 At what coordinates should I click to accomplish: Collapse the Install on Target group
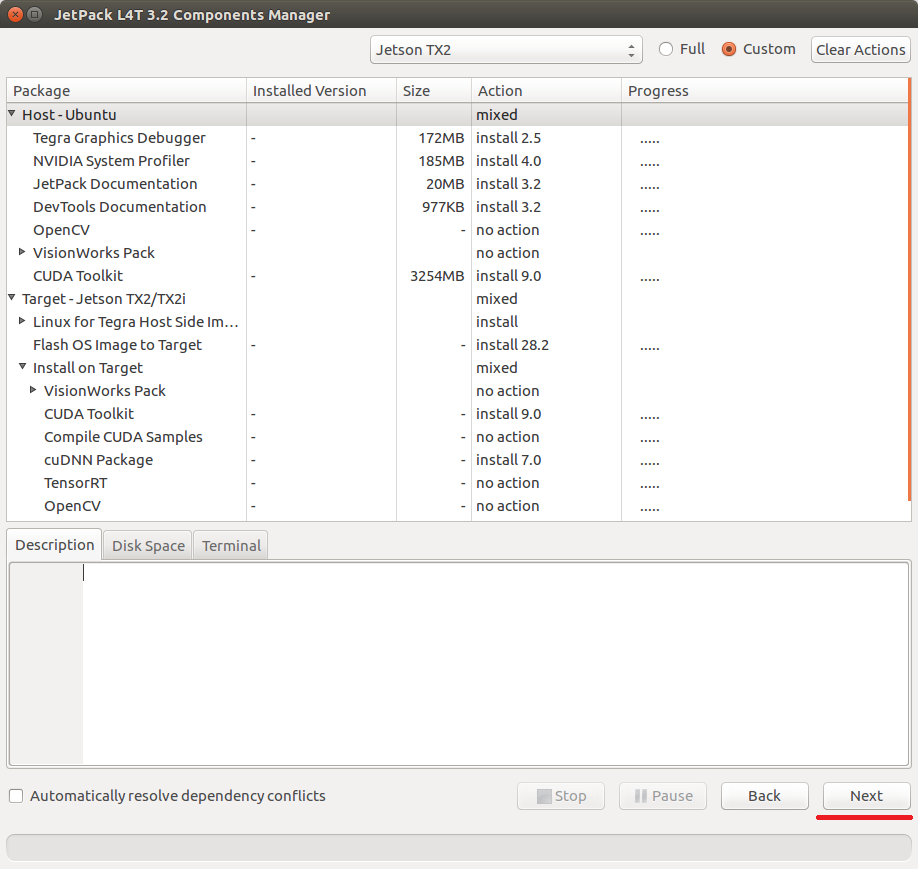tap(23, 368)
